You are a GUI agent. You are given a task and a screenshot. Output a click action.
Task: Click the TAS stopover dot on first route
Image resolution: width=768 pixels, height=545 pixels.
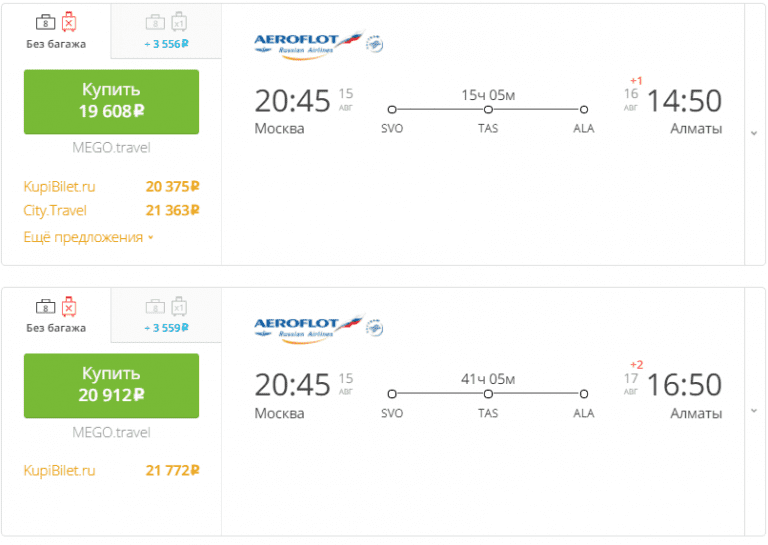tap(488, 109)
